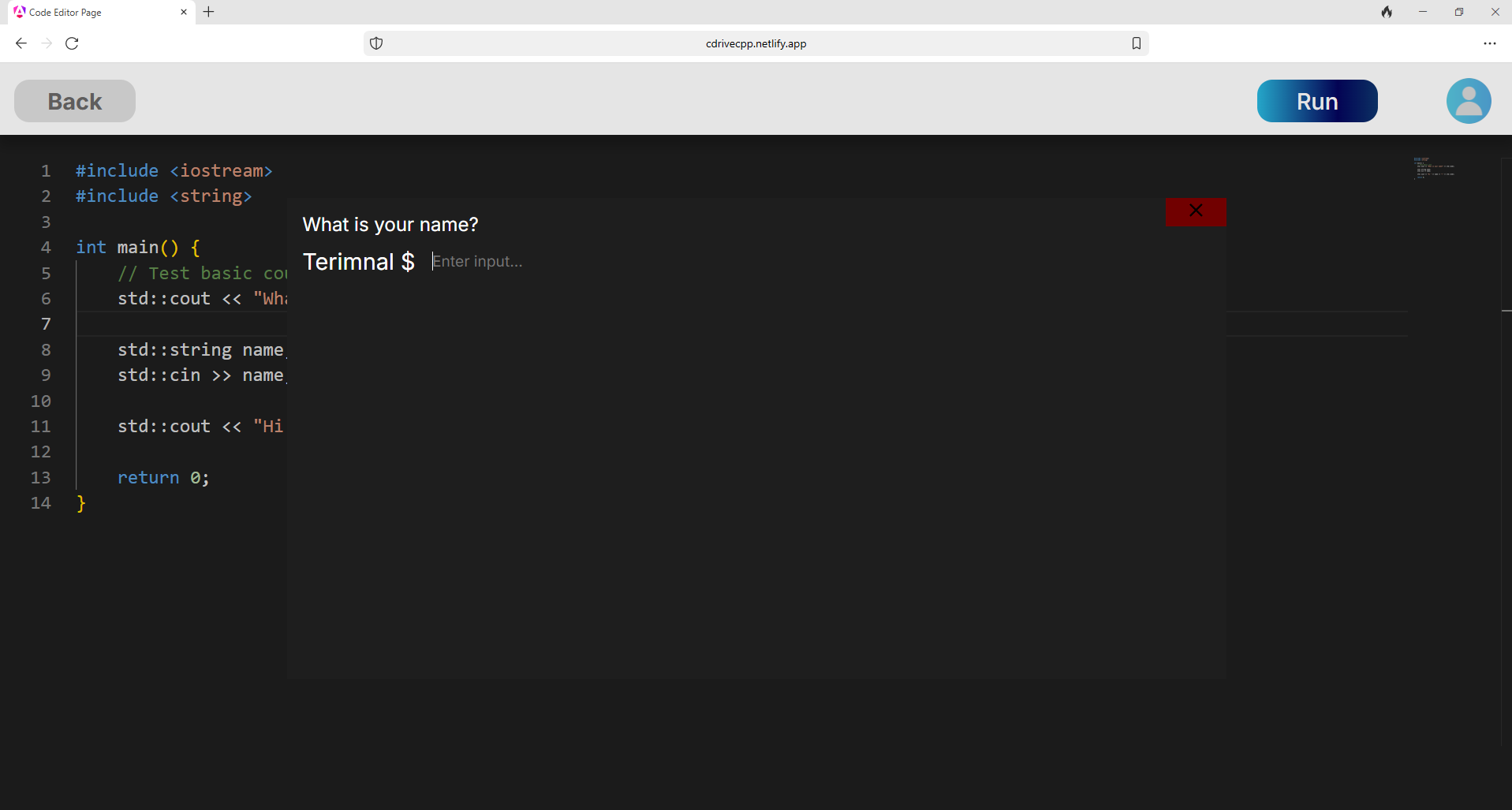Click the '// Test basic' comment line
1512x810 pixels.
click(x=202, y=273)
